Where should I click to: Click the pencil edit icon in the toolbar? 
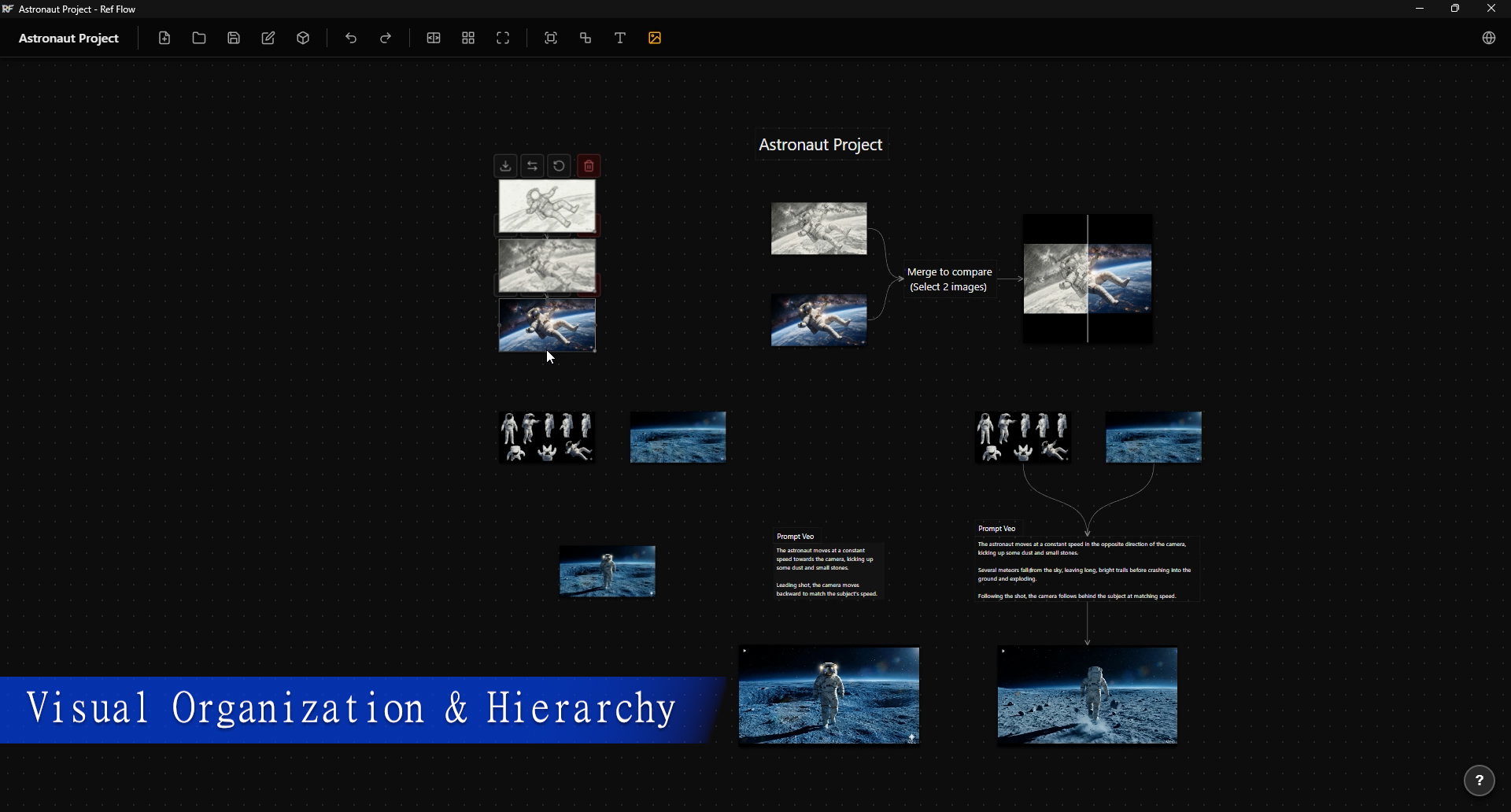[268, 38]
